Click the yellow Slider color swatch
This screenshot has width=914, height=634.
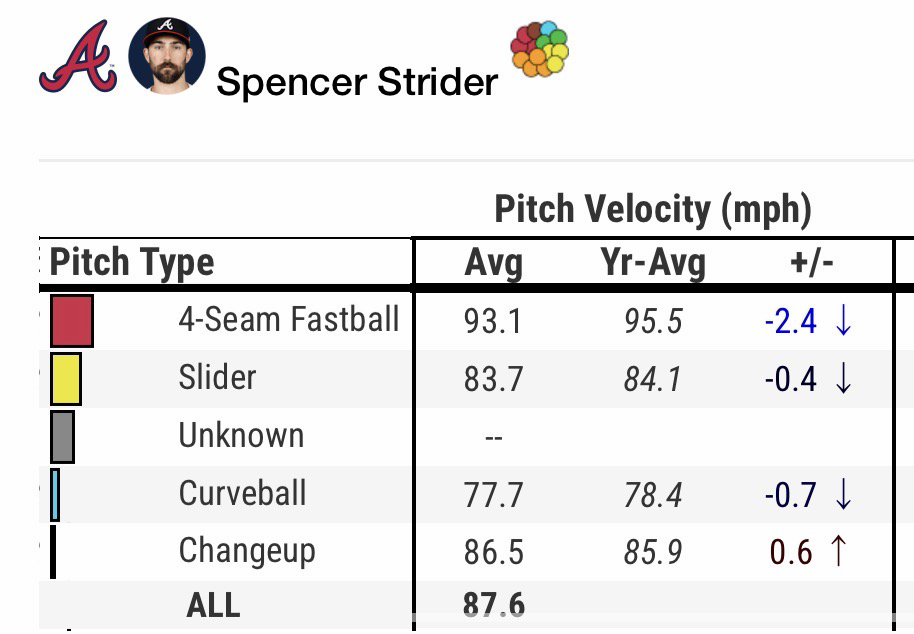65,379
